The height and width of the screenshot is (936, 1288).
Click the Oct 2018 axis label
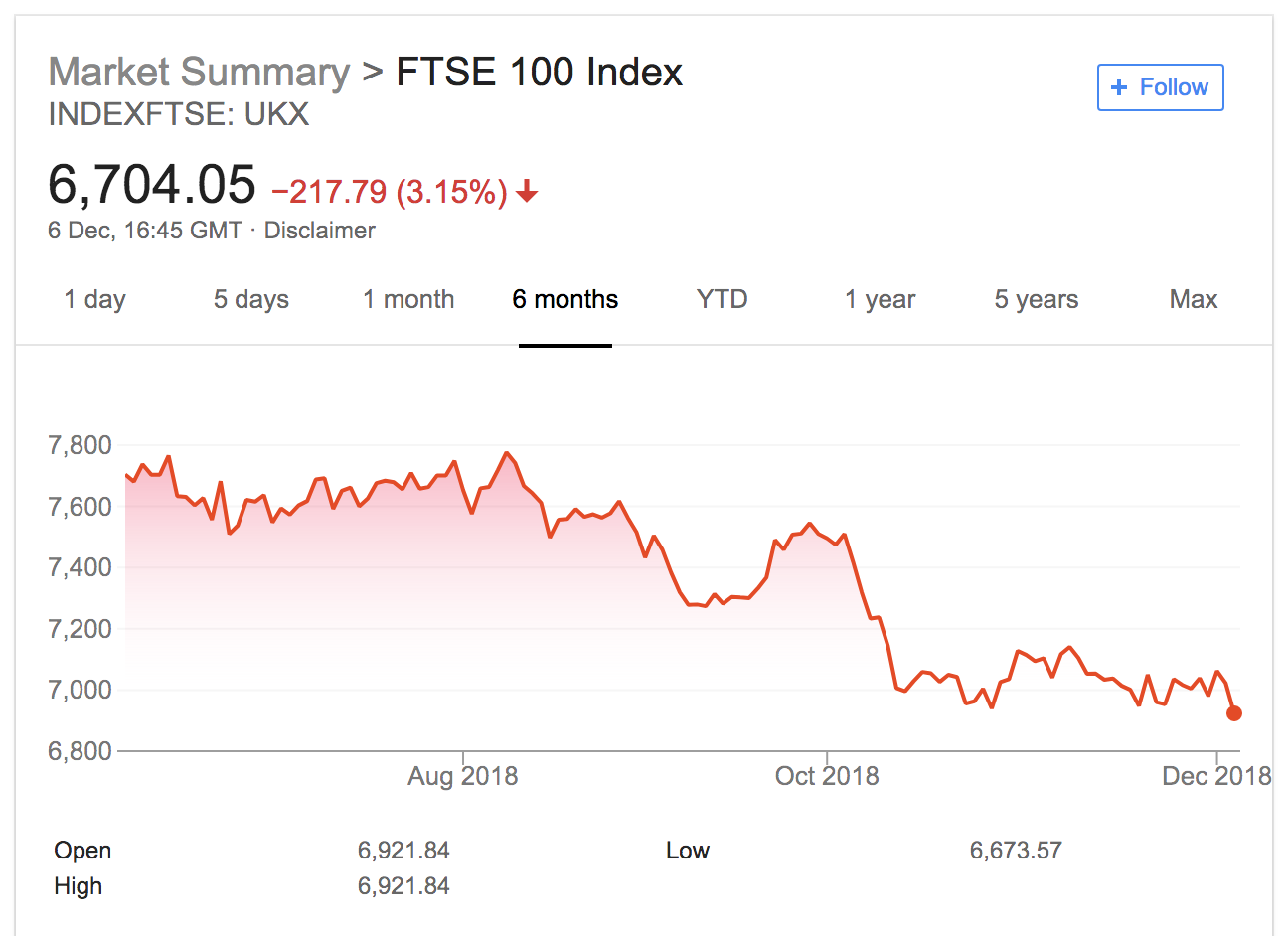click(827, 776)
